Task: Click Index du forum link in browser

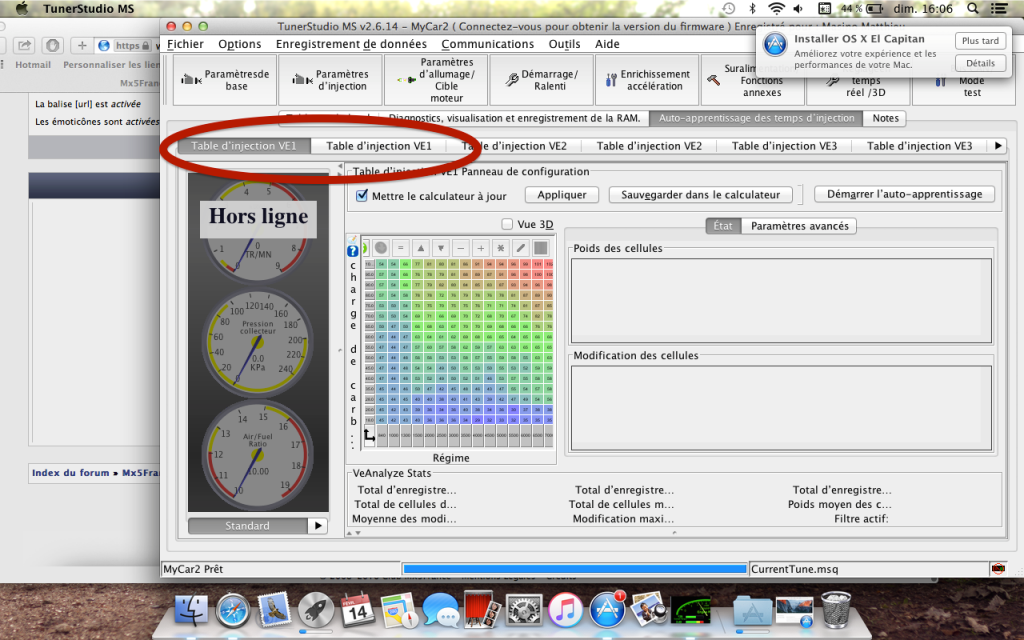Action: [71, 472]
